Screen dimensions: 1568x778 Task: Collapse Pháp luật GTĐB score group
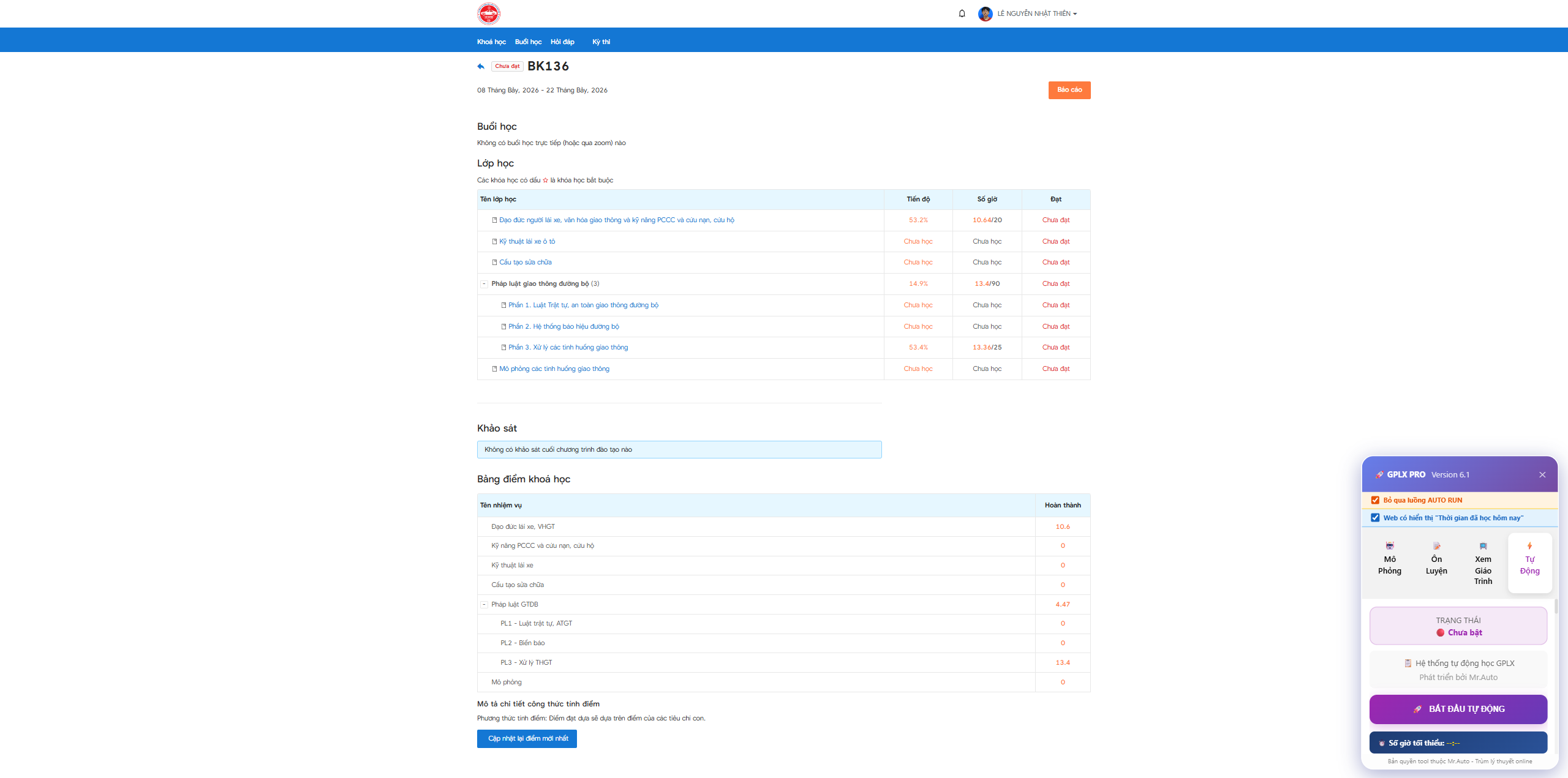pyautogui.click(x=484, y=604)
